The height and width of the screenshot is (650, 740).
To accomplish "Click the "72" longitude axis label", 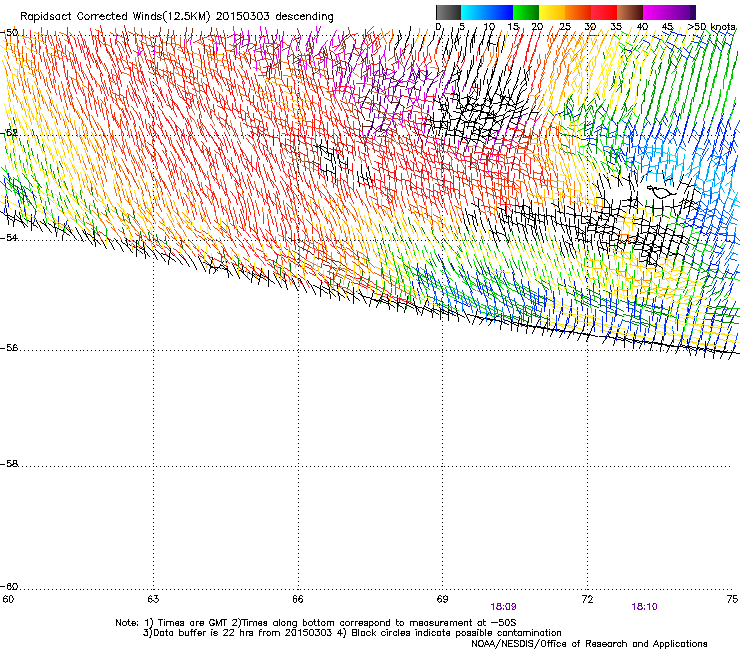I will 587,599.
